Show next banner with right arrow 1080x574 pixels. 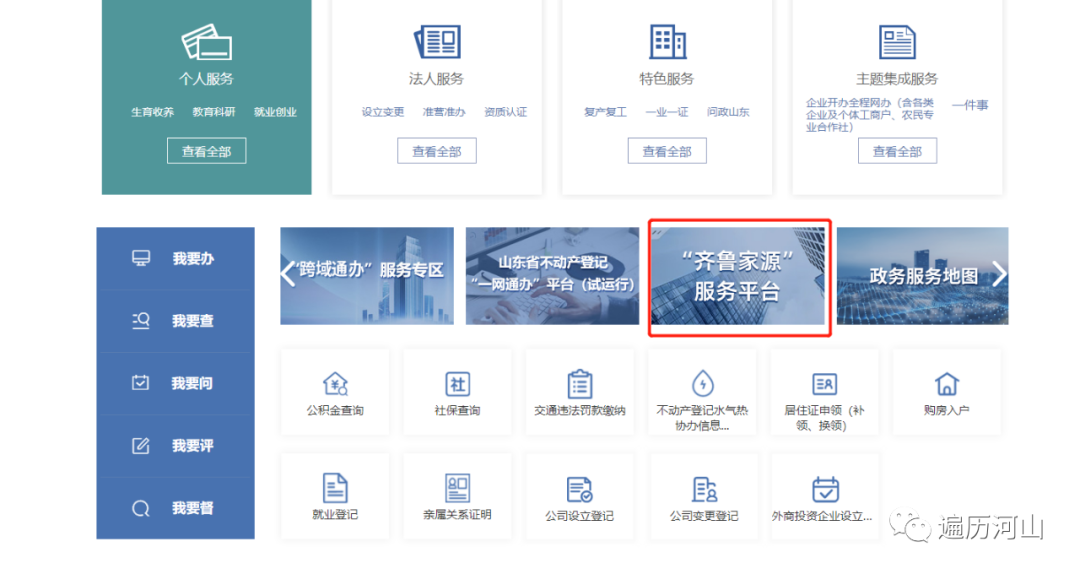pyautogui.click(x=999, y=274)
